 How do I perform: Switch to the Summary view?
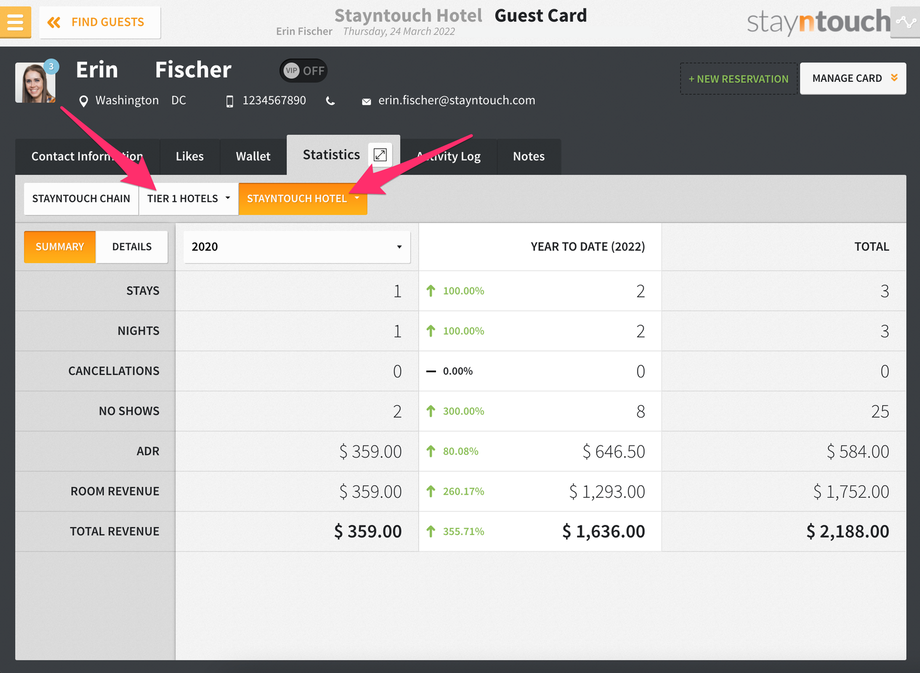pyautogui.click(x=60, y=247)
